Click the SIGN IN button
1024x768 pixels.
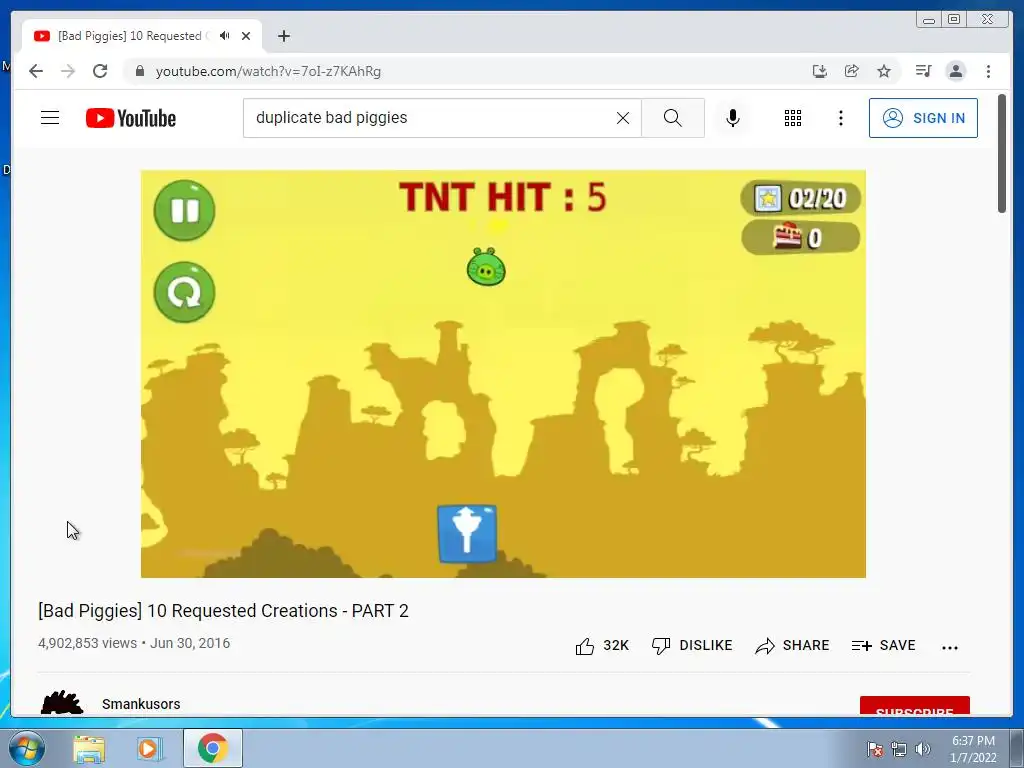923,118
